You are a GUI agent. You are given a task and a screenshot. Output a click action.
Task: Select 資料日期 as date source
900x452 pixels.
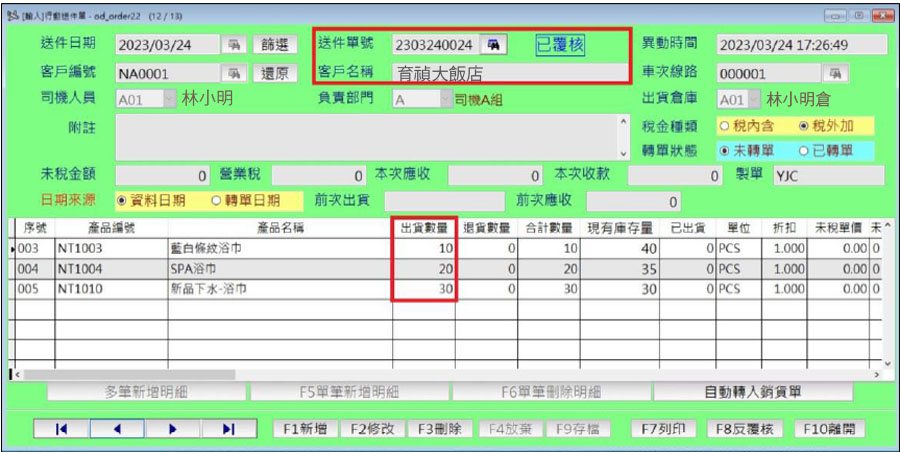pyautogui.click(x=151, y=200)
